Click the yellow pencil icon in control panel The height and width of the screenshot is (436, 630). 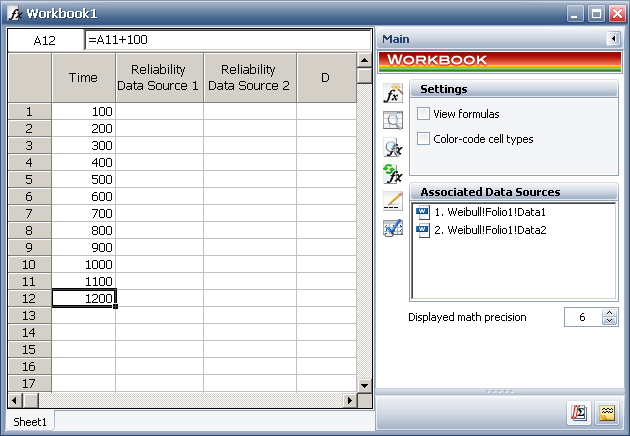(393, 201)
